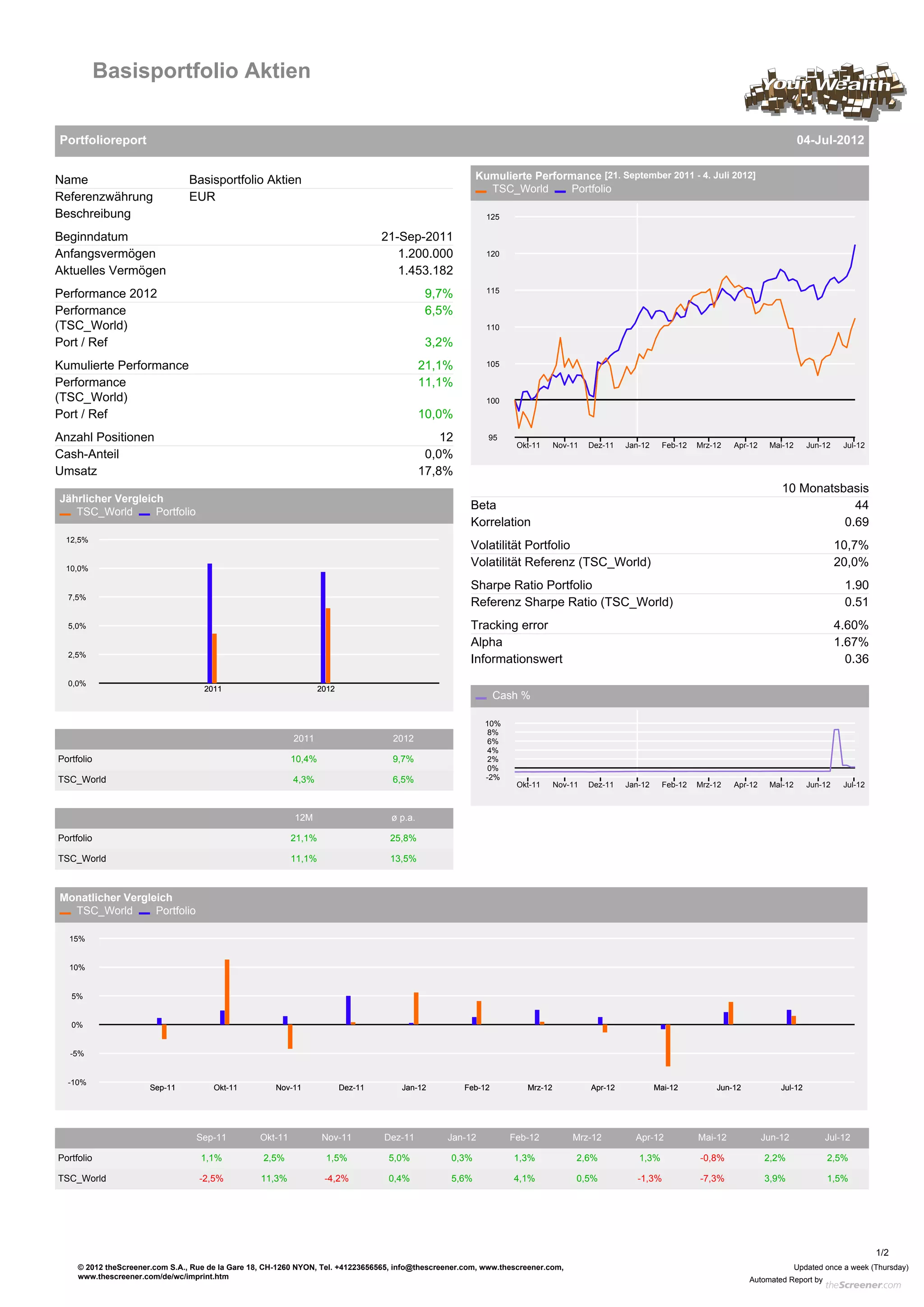Image resolution: width=924 pixels, height=1307 pixels.
Task: Click Sharpe Ratio Portfolio value 1.90
Action: click(856, 585)
